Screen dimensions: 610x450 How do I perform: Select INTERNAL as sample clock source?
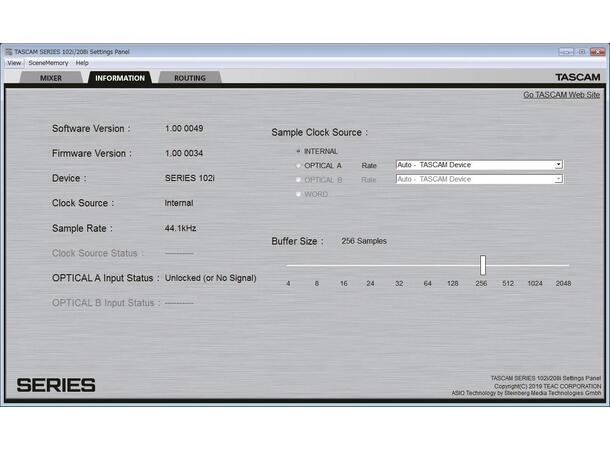(x=299, y=151)
